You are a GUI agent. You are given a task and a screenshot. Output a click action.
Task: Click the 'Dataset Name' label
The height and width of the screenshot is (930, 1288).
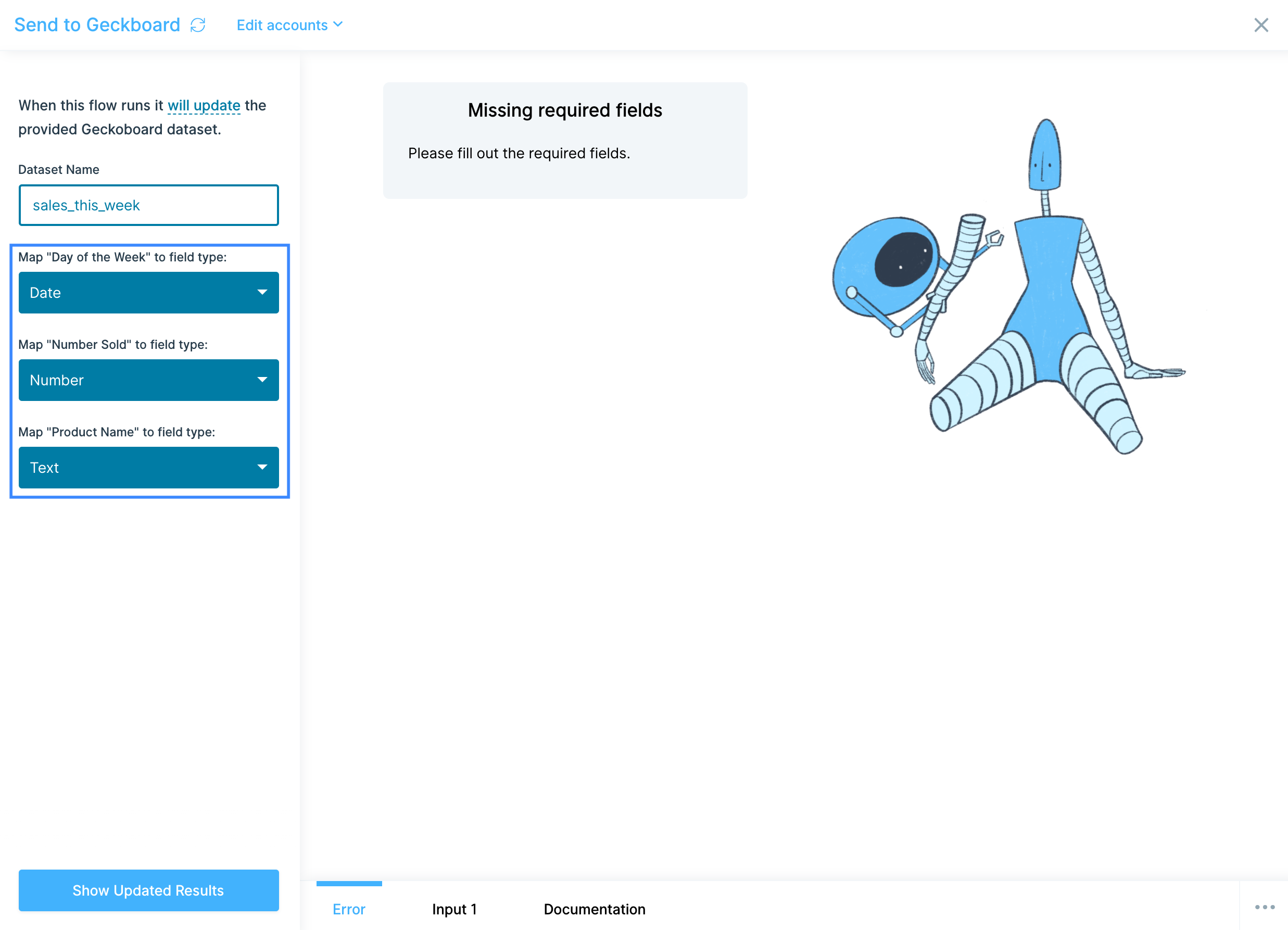[58, 169]
